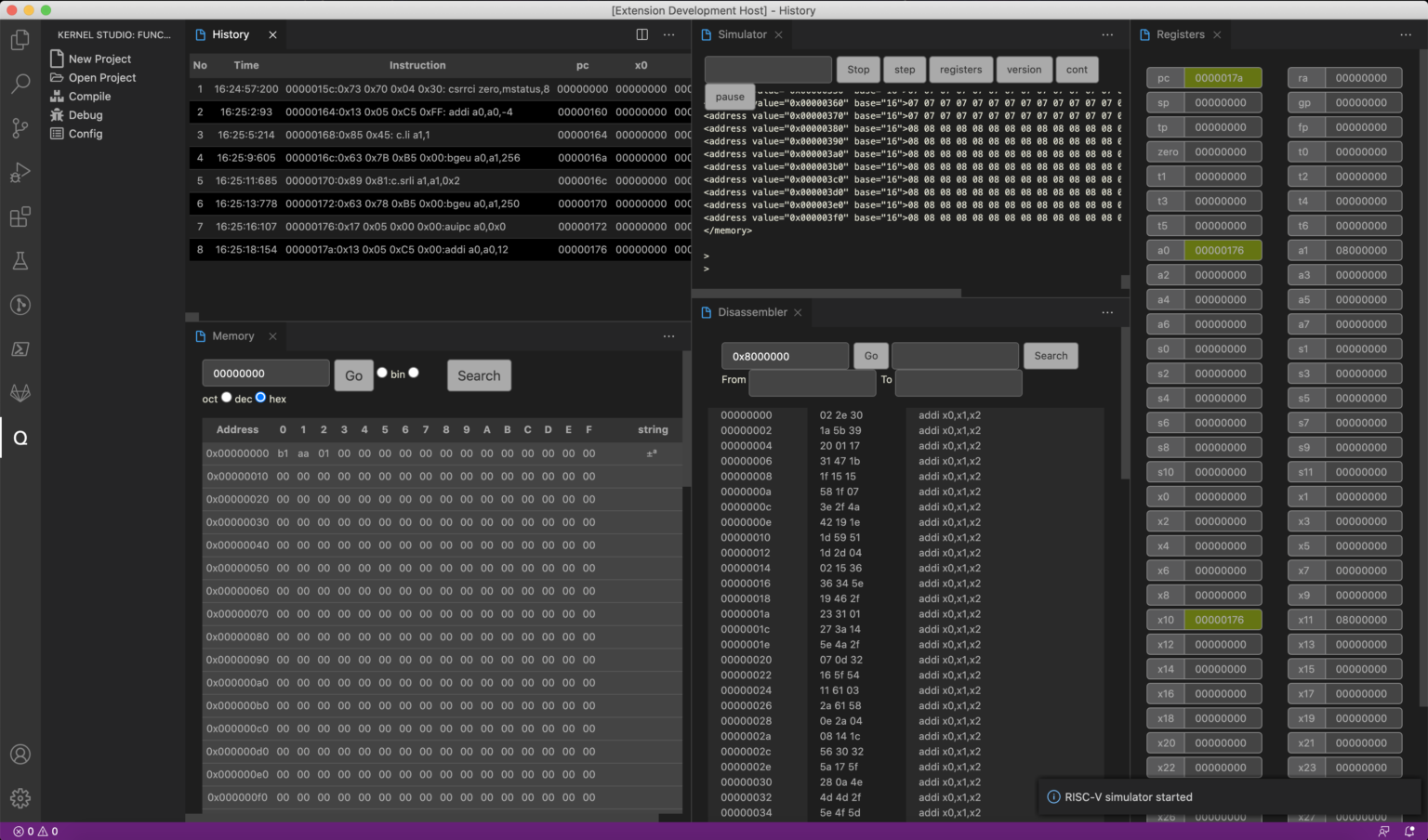
Task: Open the Search view in the activity bar
Action: click(20, 84)
